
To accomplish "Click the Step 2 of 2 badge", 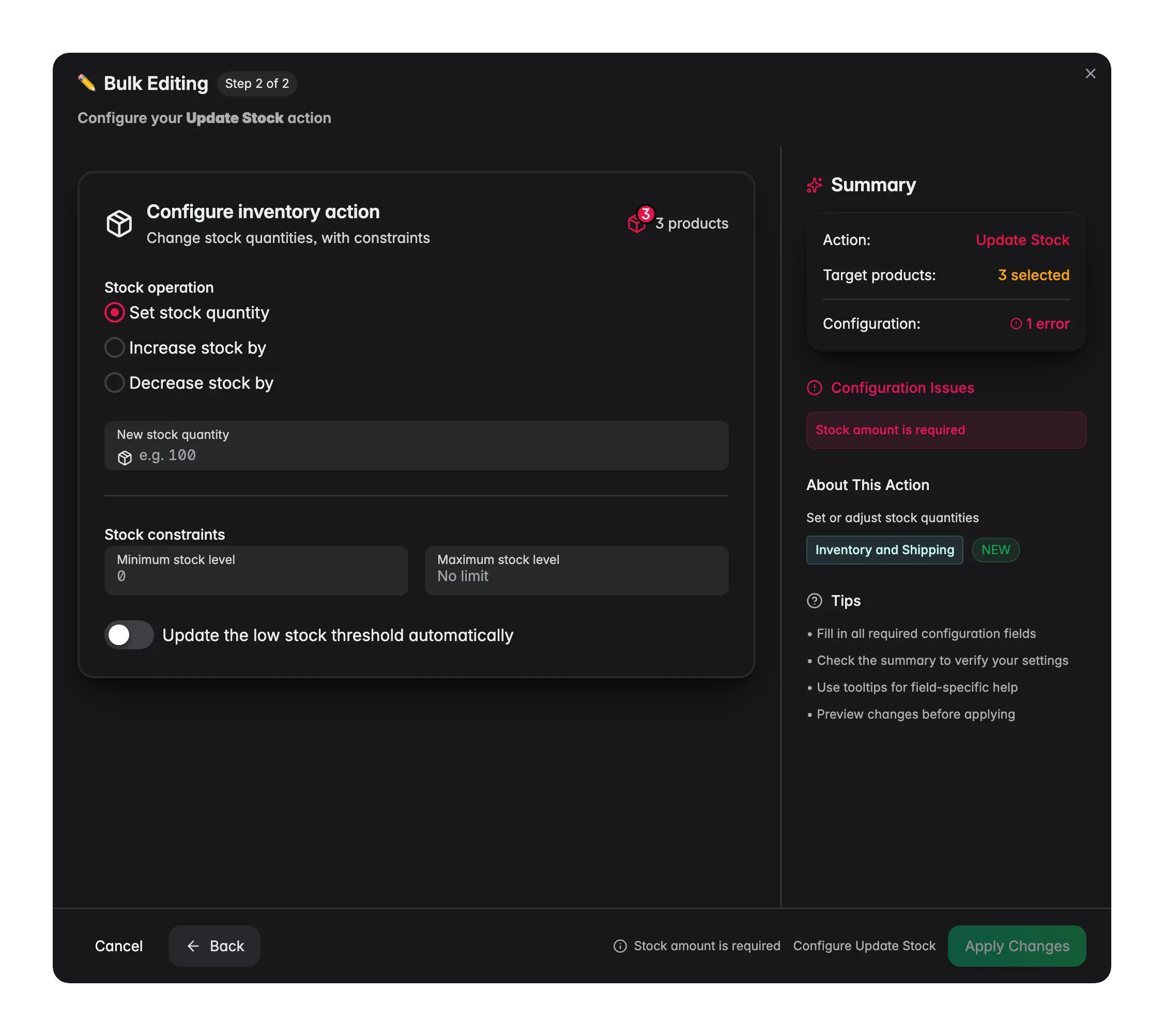I will [257, 84].
